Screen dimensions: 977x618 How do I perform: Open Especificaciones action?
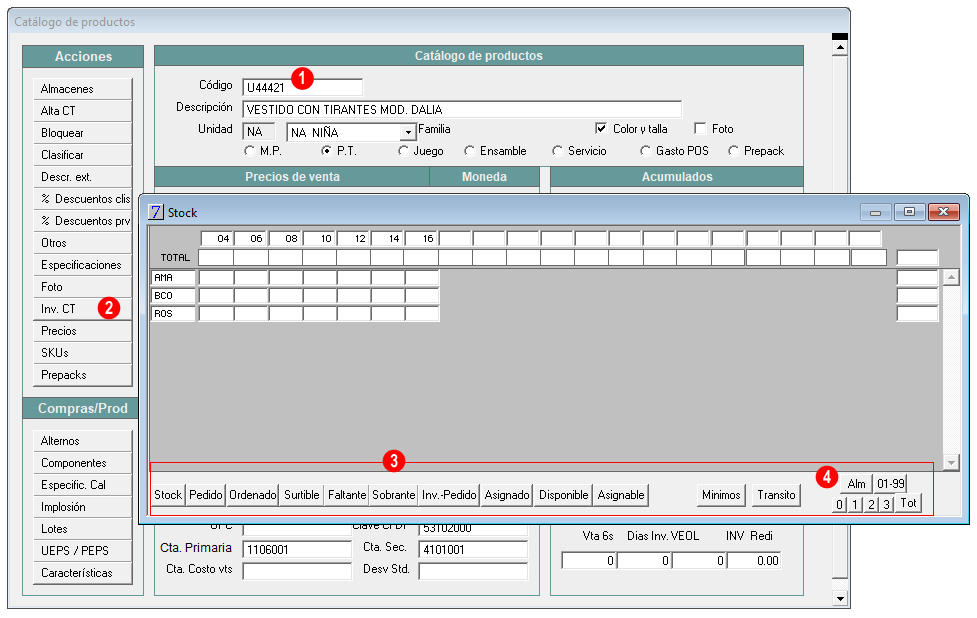[x=82, y=265]
